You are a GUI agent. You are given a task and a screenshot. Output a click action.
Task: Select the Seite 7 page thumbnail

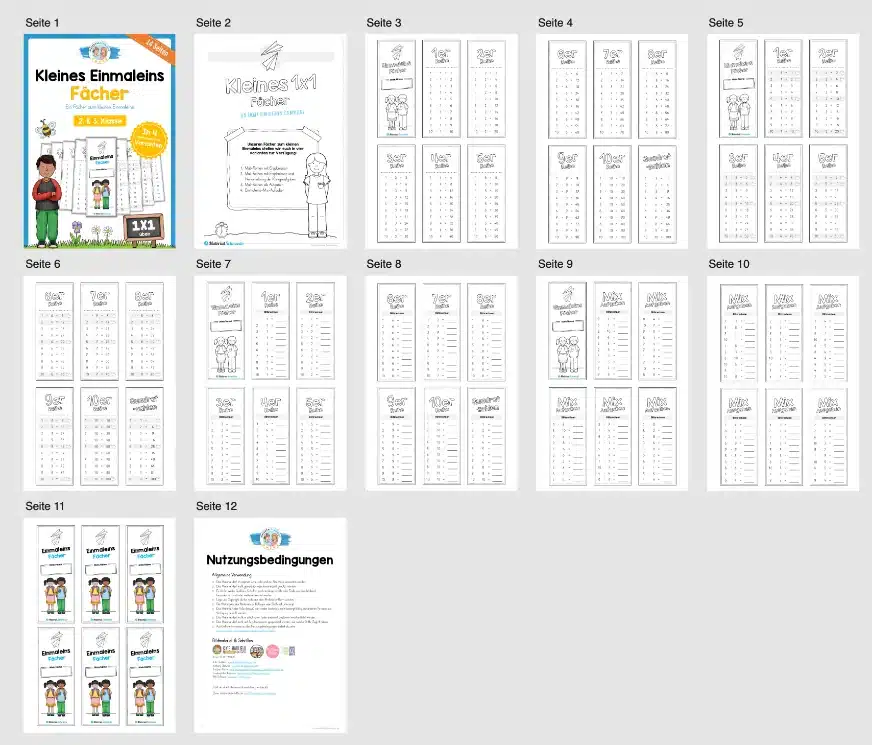point(270,384)
